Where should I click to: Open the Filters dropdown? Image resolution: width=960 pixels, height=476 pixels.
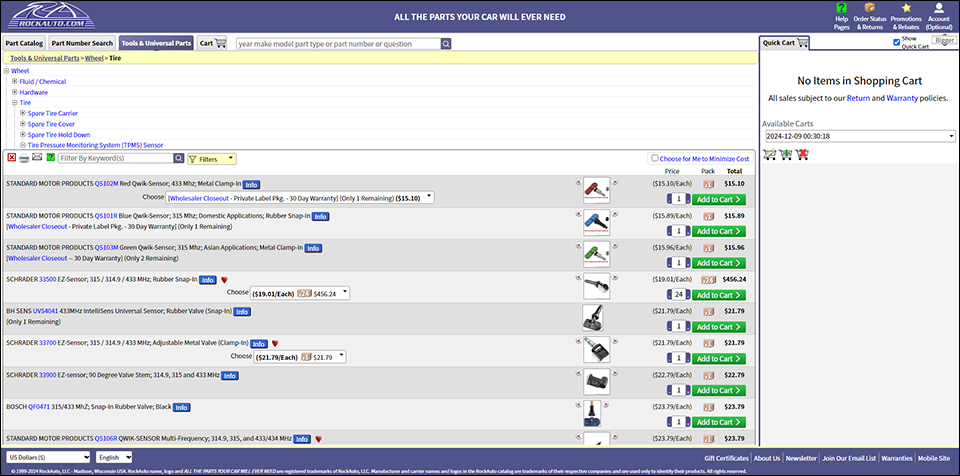212,159
